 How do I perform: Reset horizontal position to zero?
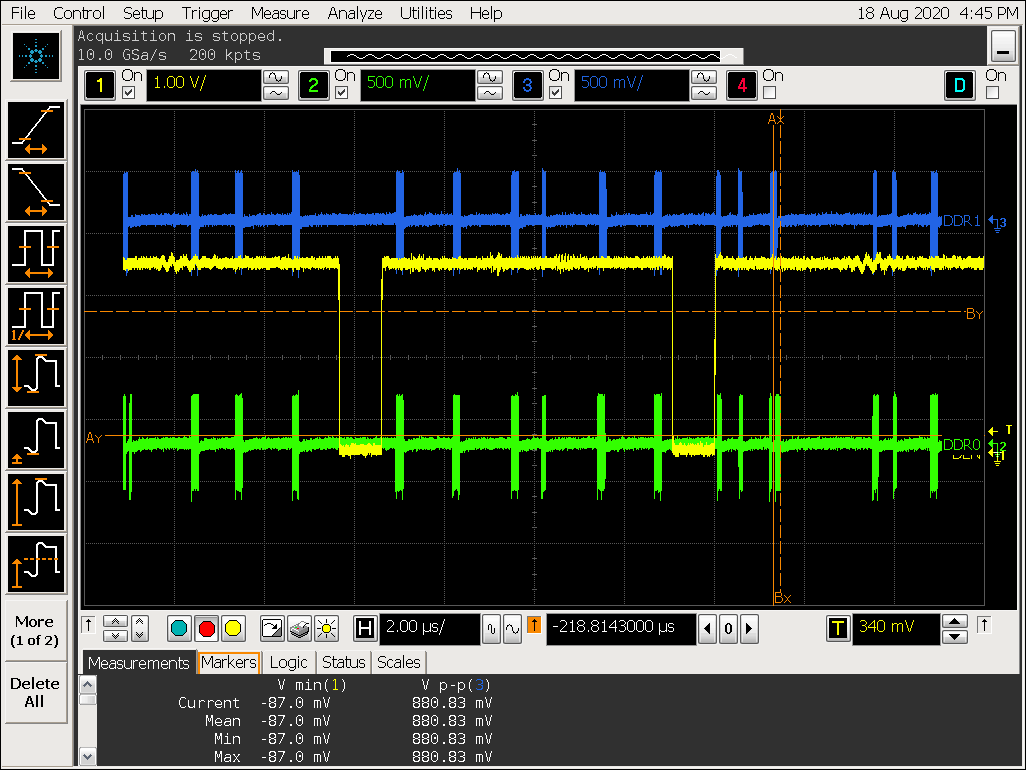pyautogui.click(x=728, y=629)
